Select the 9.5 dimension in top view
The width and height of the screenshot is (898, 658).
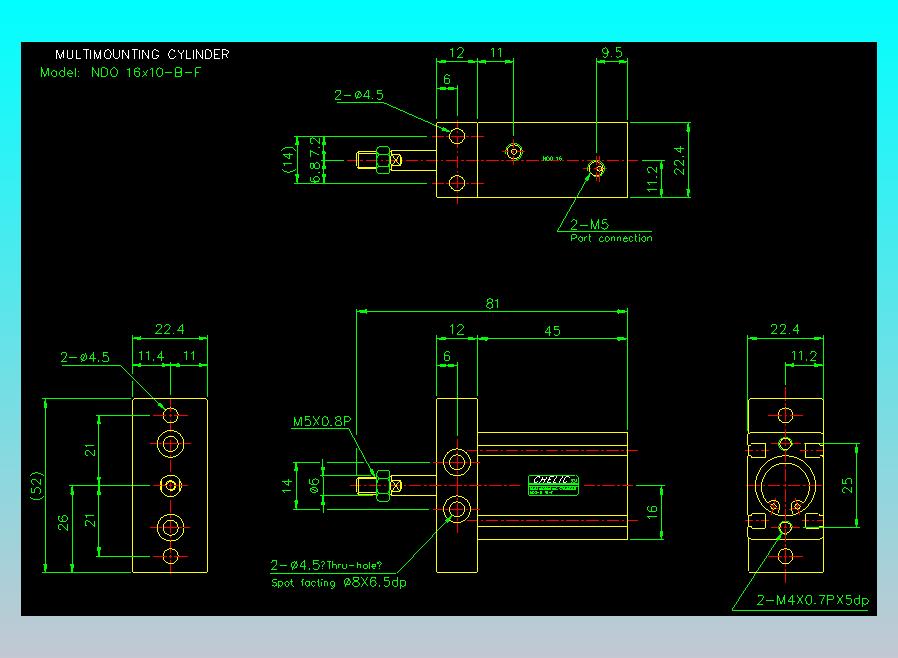613,53
